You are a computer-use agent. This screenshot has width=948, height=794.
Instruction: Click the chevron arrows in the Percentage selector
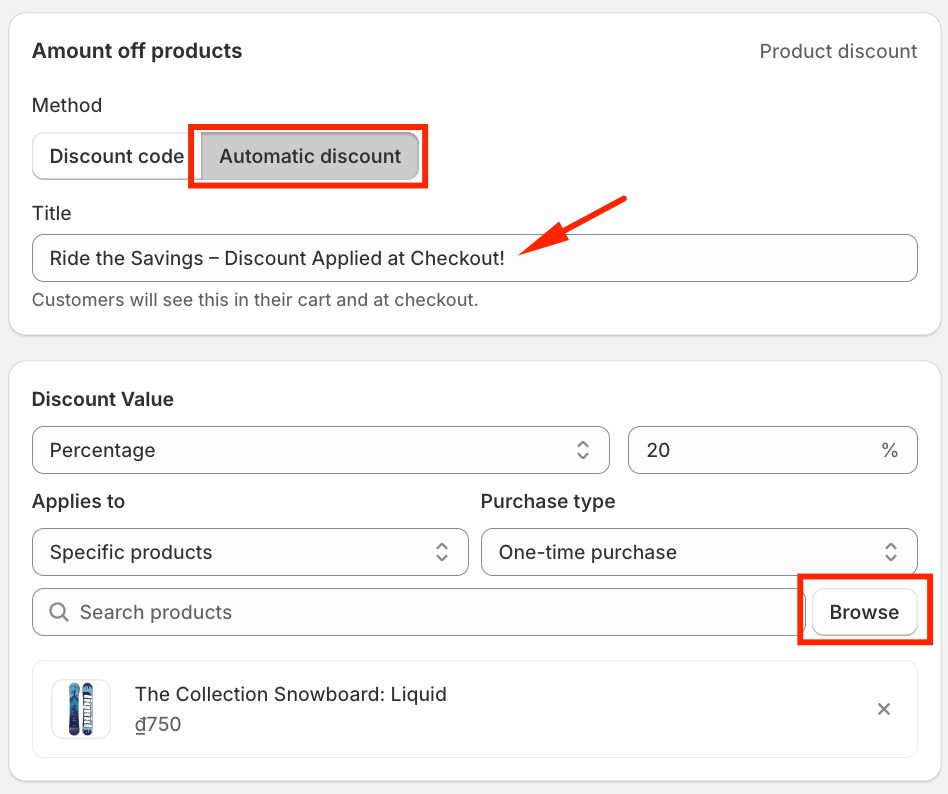tap(583, 450)
